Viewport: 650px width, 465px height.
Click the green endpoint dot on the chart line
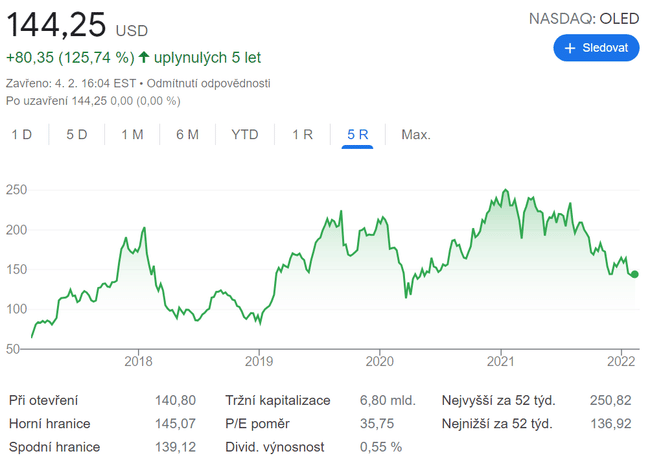coord(634,275)
